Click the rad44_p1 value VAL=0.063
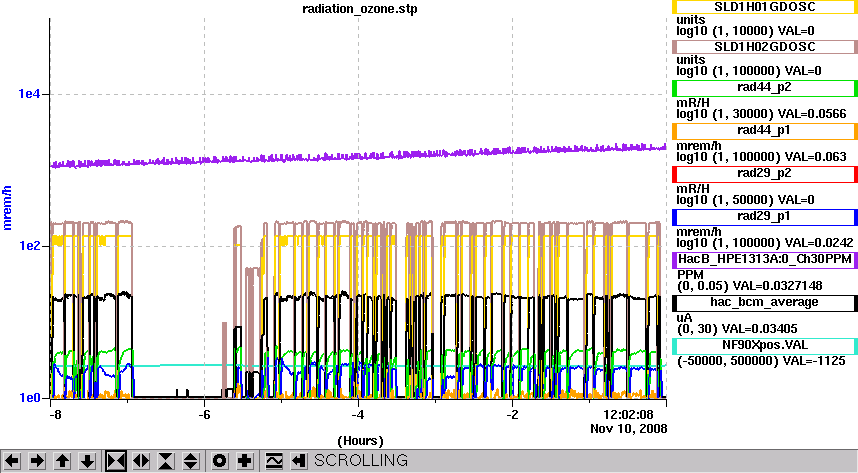Image resolution: width=858 pixels, height=473 pixels. coord(816,157)
